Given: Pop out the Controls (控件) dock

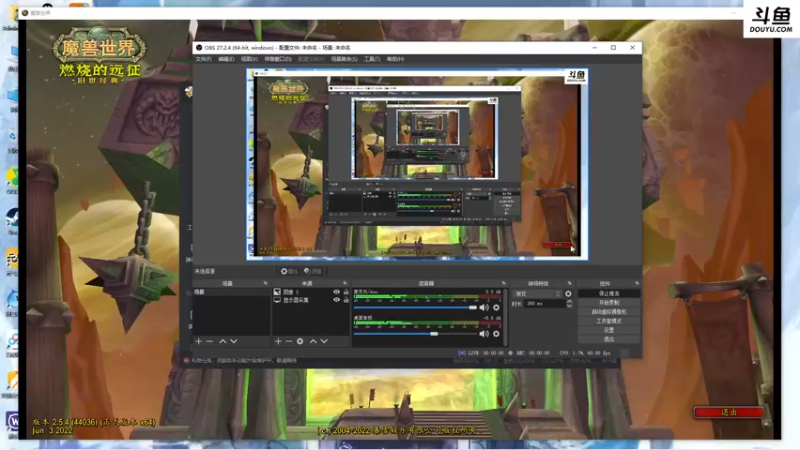Looking at the screenshot, I should pyautogui.click(x=637, y=283).
